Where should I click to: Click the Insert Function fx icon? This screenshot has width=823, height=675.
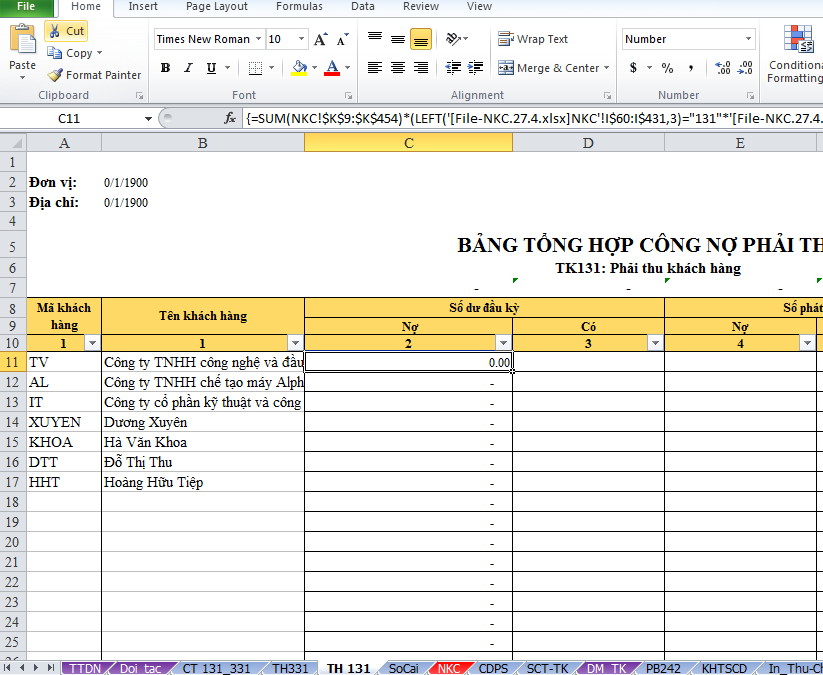tap(230, 118)
